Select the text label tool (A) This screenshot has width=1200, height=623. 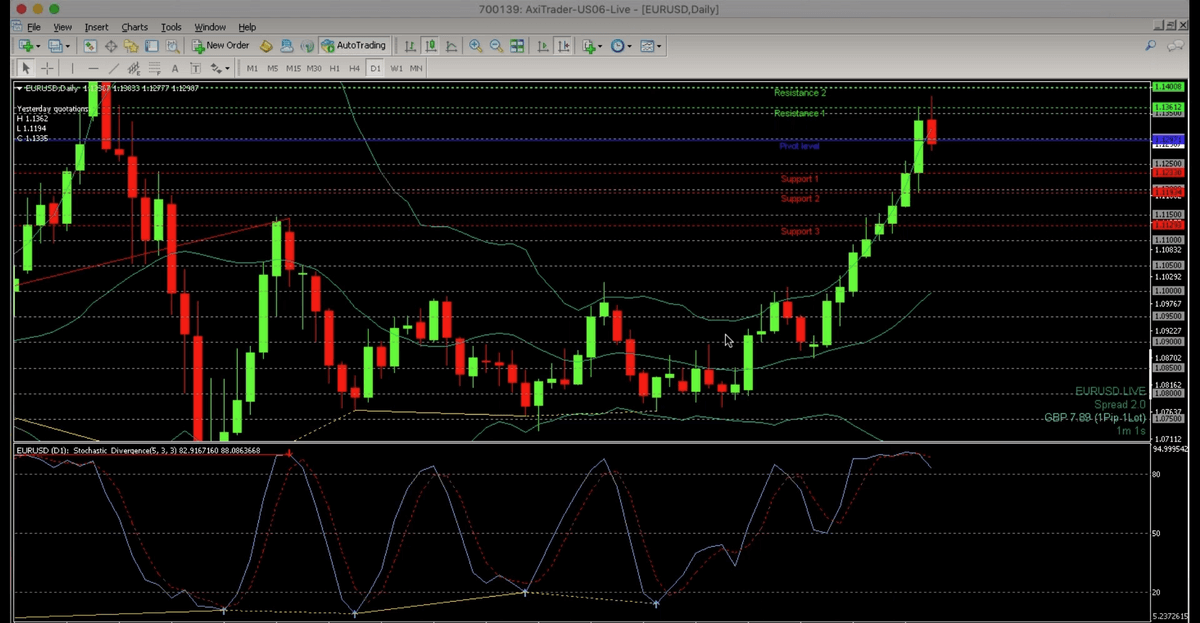tap(175, 68)
